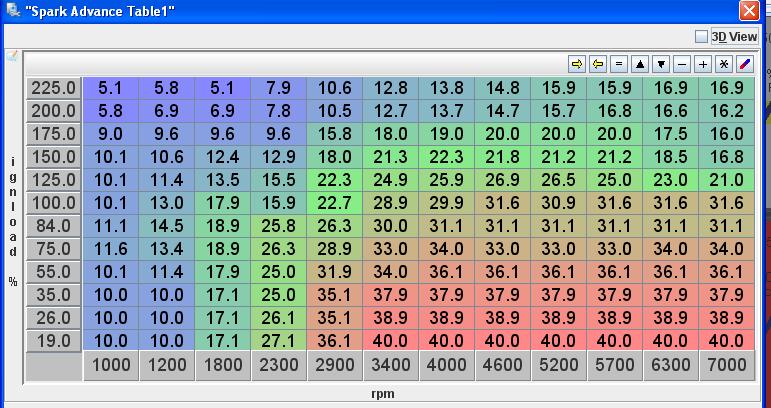Click the black down triangle decrement icon
The height and width of the screenshot is (408, 771).
point(661,63)
